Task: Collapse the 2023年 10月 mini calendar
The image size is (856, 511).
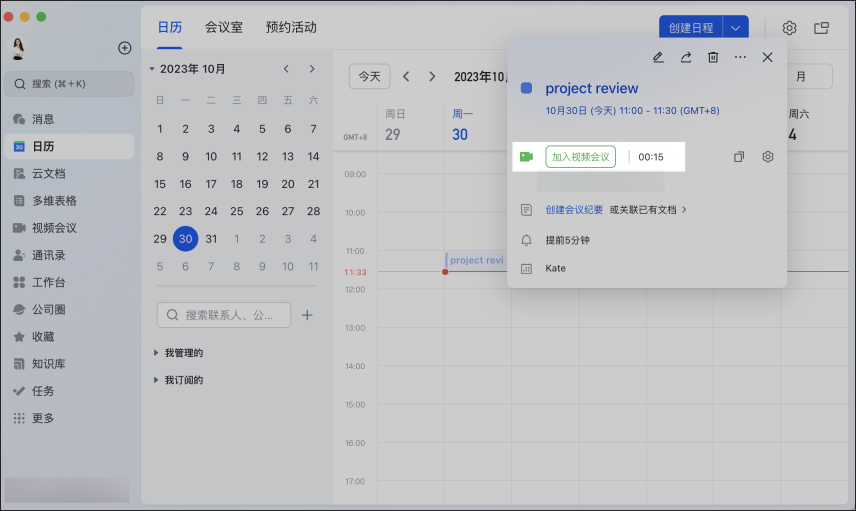Action: [x=152, y=69]
